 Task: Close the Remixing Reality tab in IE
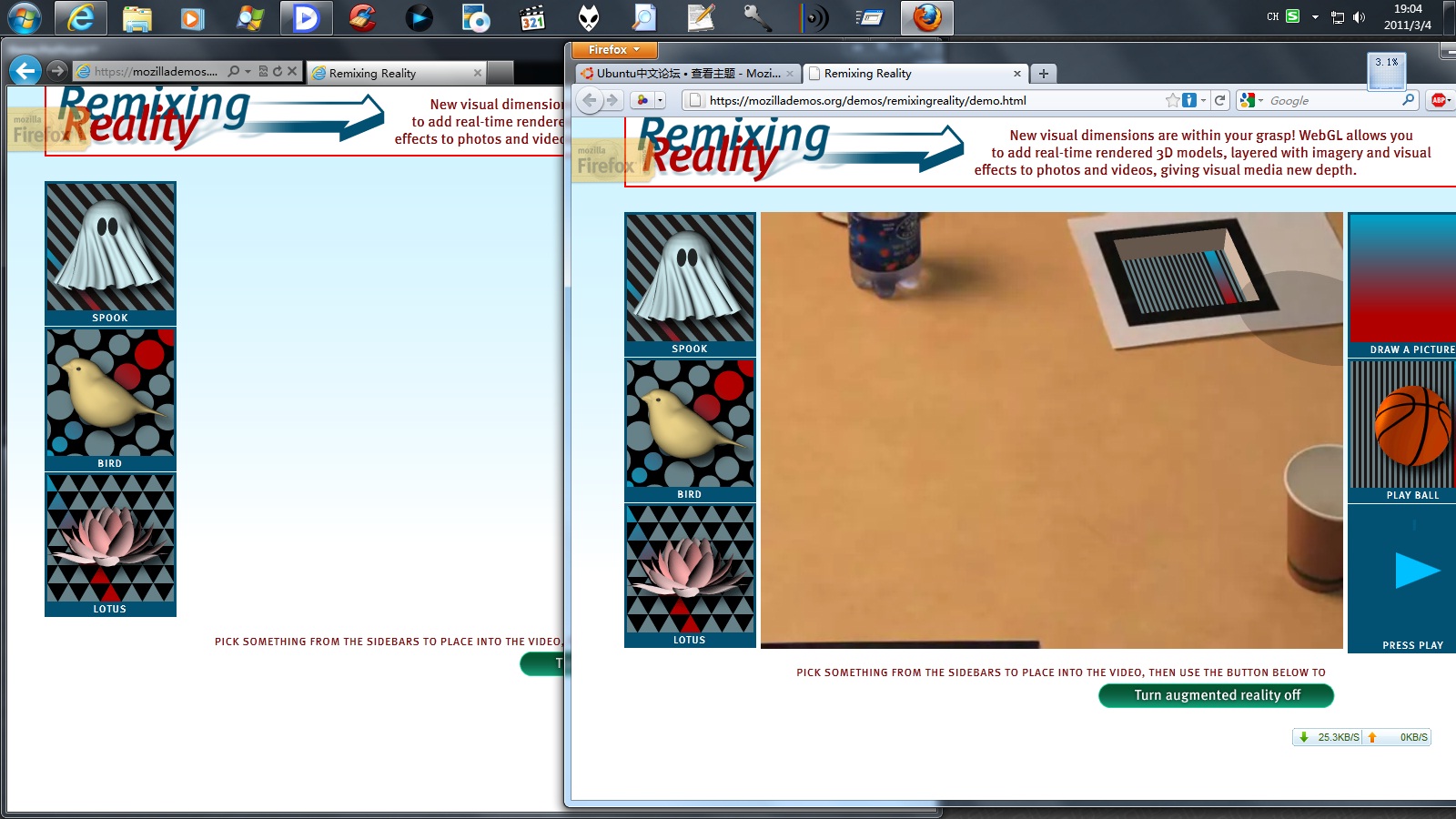pos(477,73)
